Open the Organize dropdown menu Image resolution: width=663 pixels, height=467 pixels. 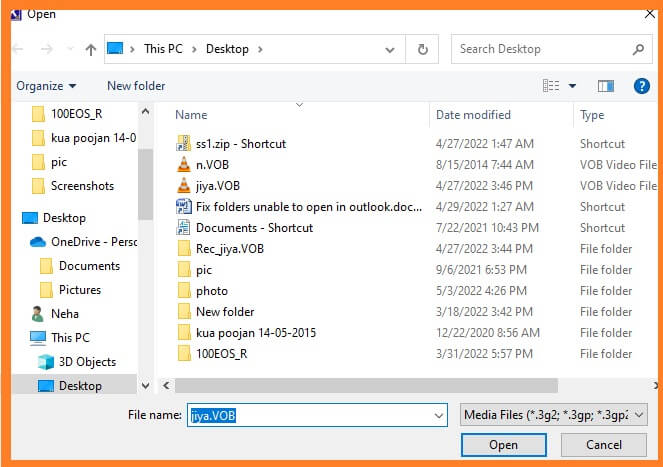[45, 86]
